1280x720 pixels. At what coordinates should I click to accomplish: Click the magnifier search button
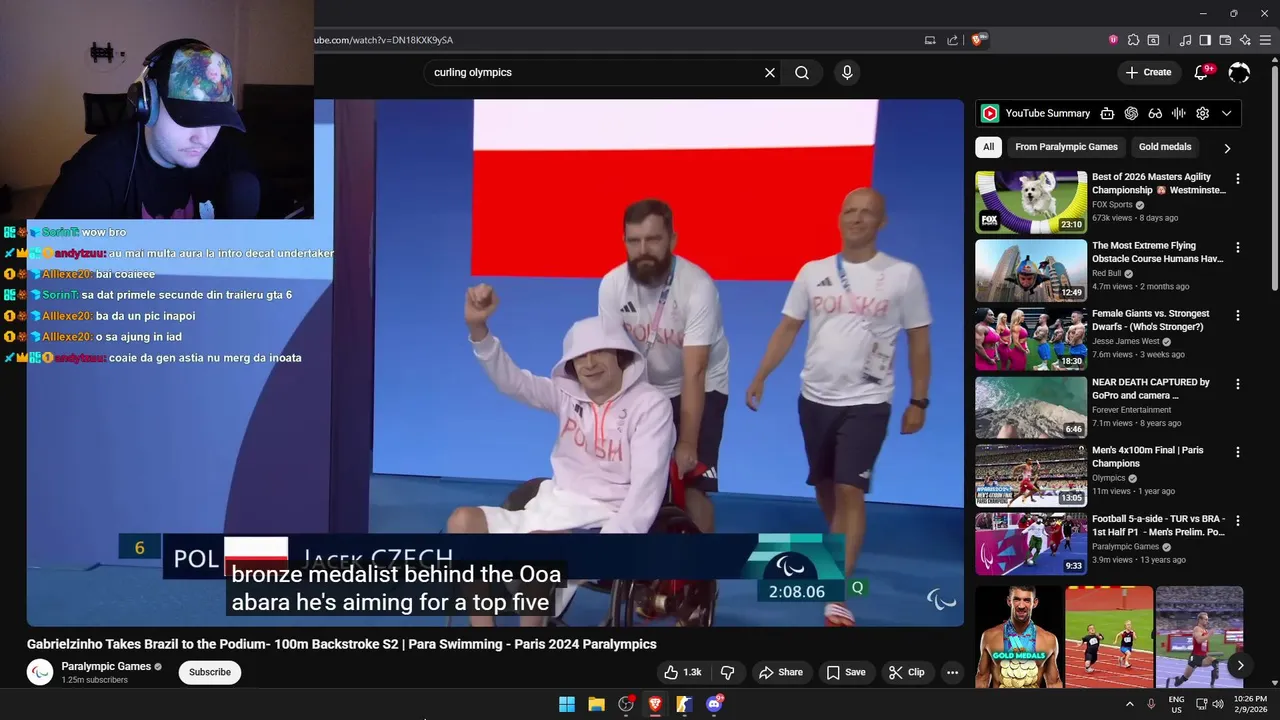point(802,72)
